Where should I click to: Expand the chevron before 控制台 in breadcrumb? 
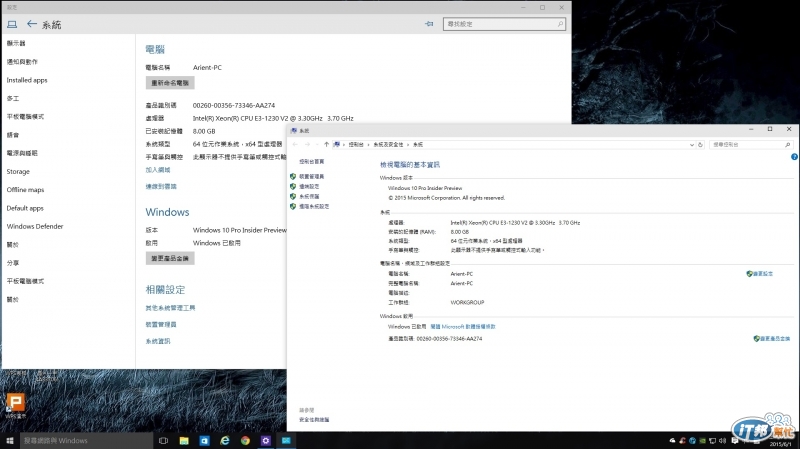coord(344,145)
